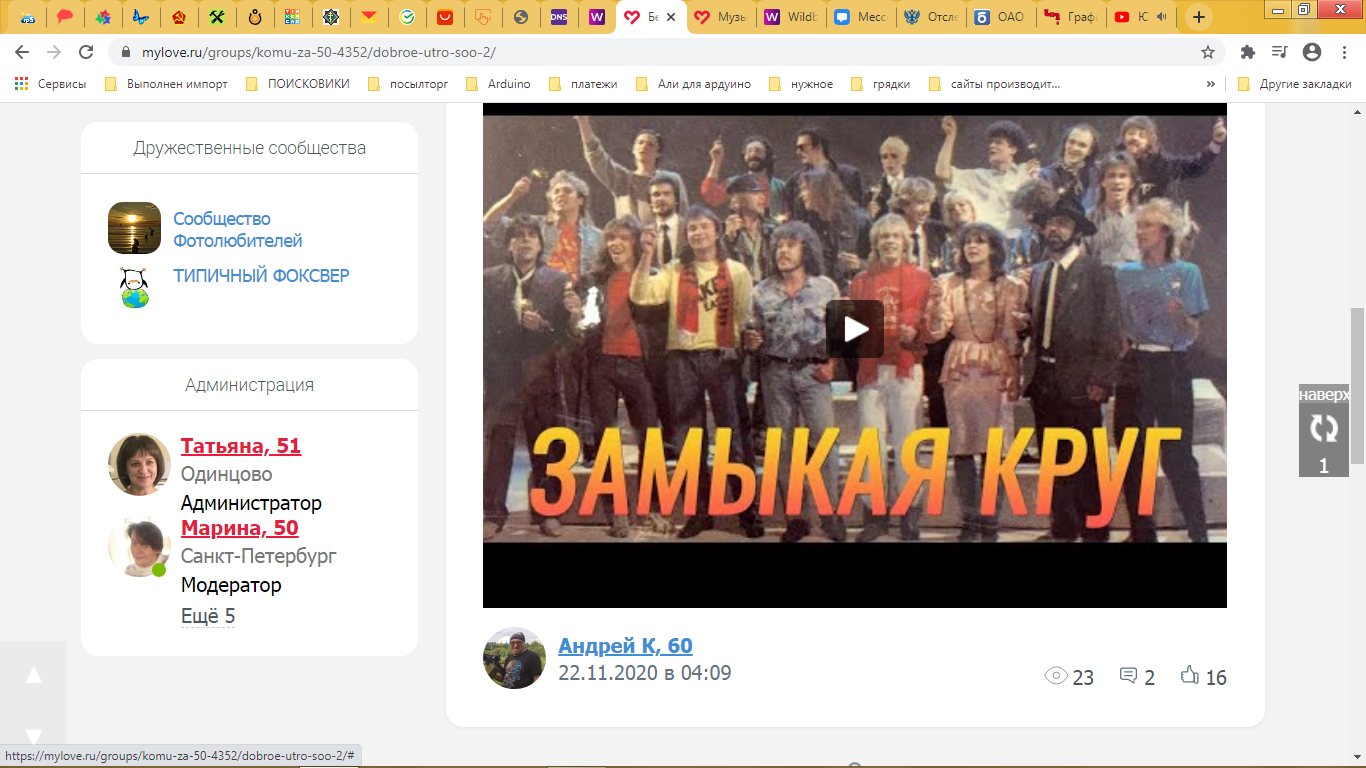The image size is (1366, 768).
Task: Switch to the Wildb tab
Action: pos(789,17)
